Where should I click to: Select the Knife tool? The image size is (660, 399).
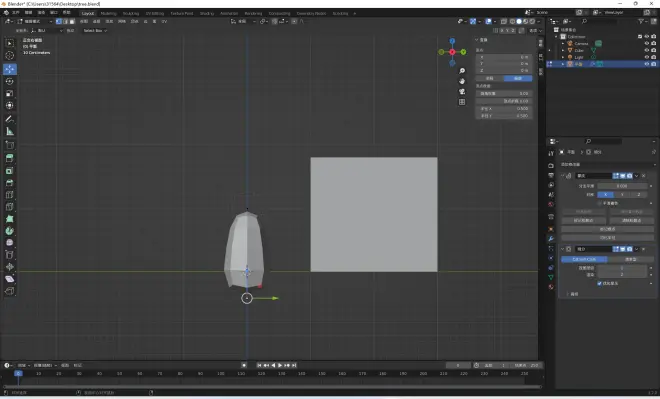9,207
